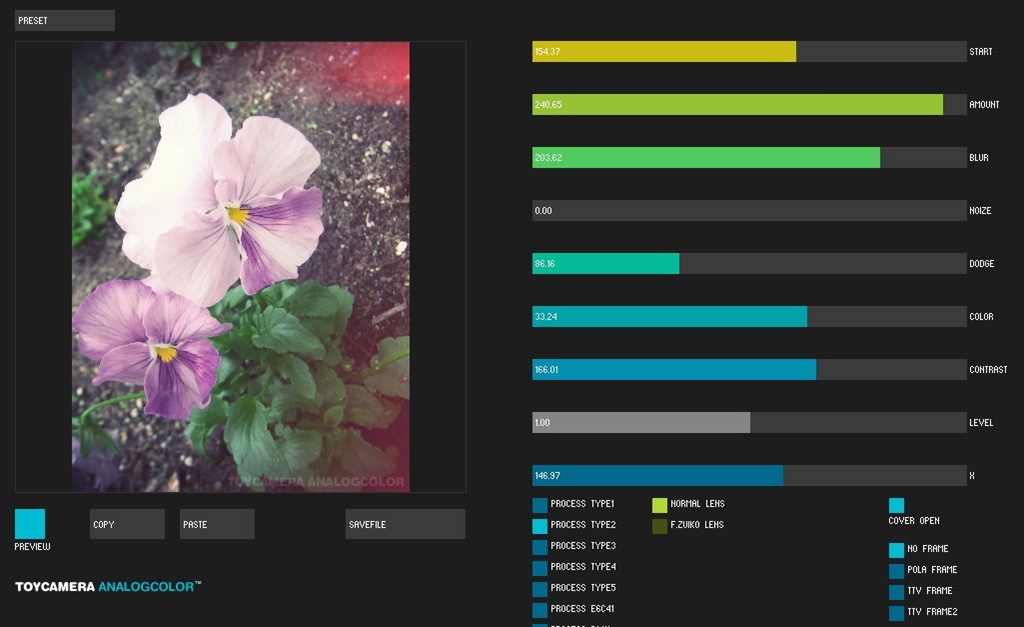This screenshot has height=627, width=1024.
Task: Click the SAVEFILE button
Action: 406,524
